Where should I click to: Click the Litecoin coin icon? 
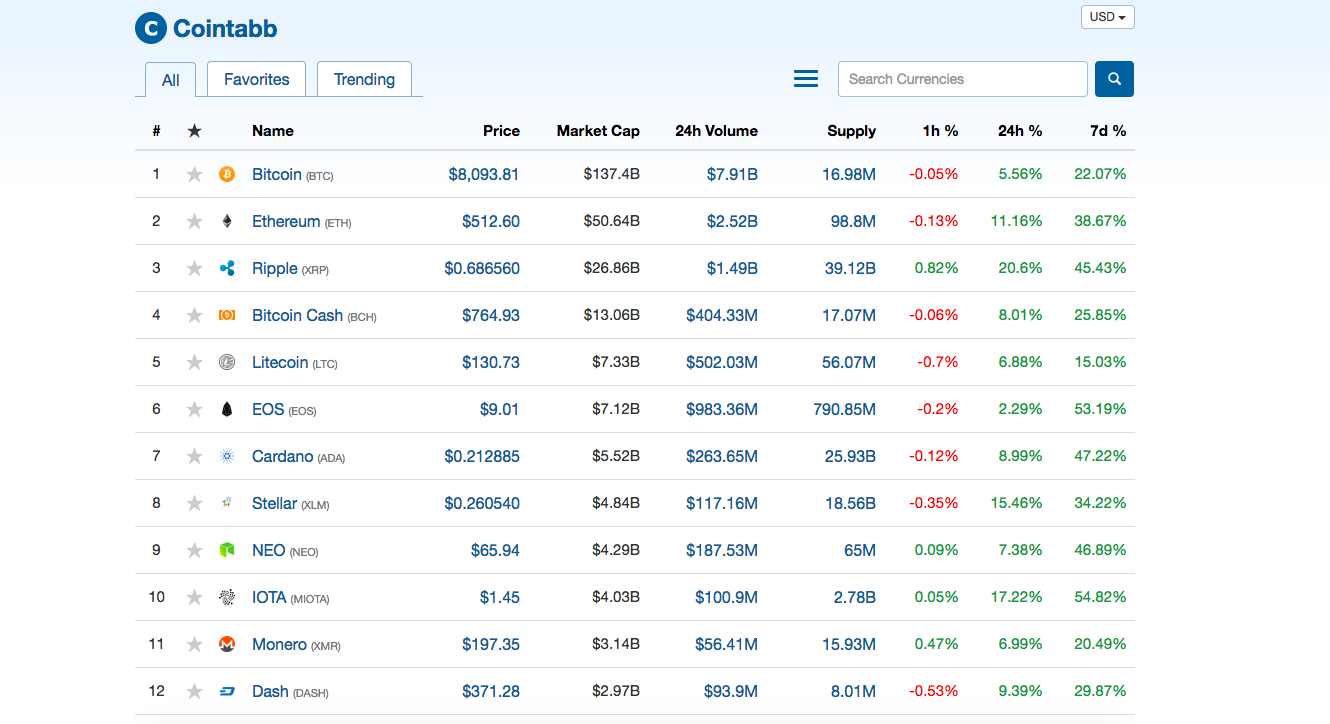point(227,362)
